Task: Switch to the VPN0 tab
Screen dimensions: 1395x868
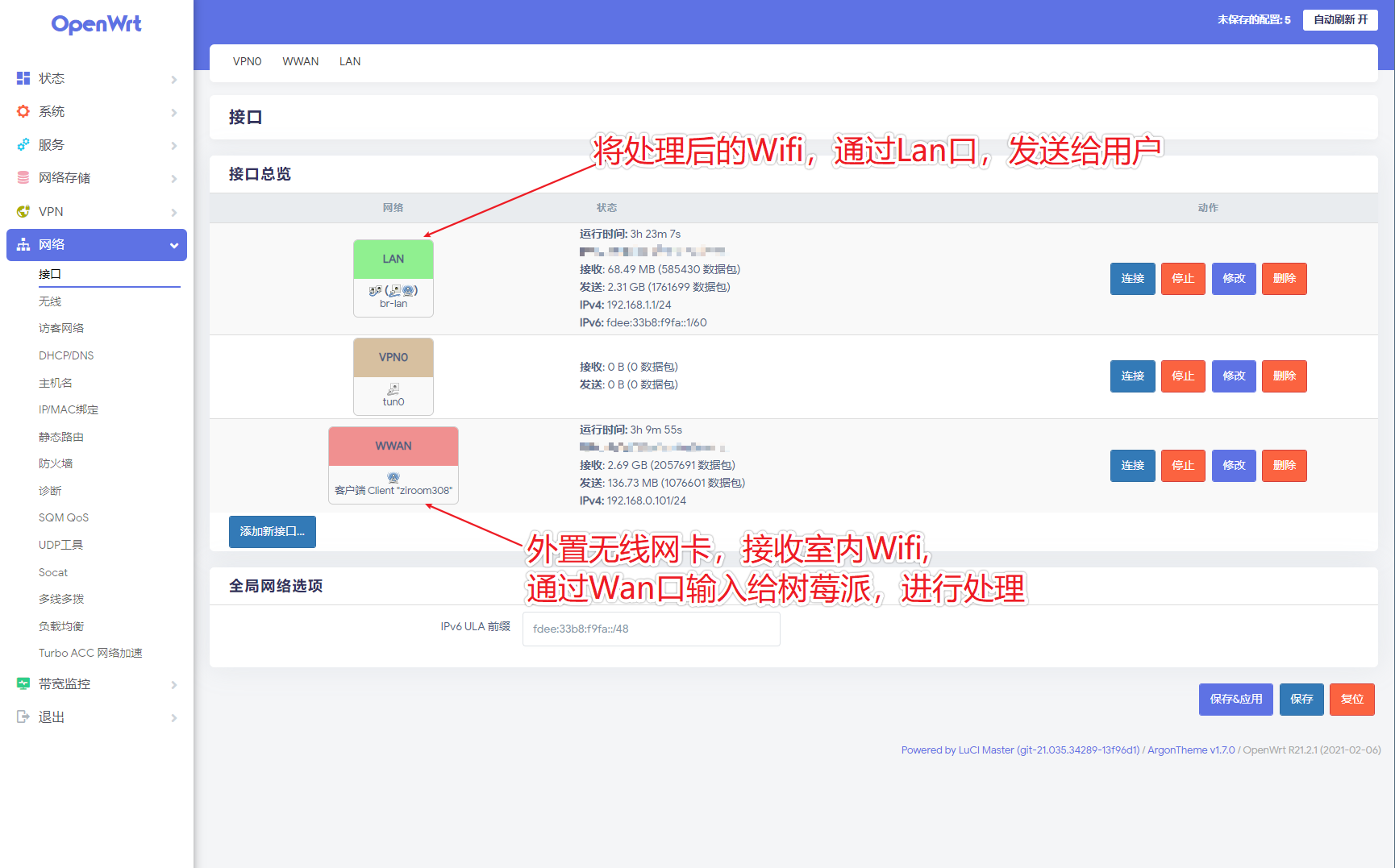Action: click(x=248, y=61)
